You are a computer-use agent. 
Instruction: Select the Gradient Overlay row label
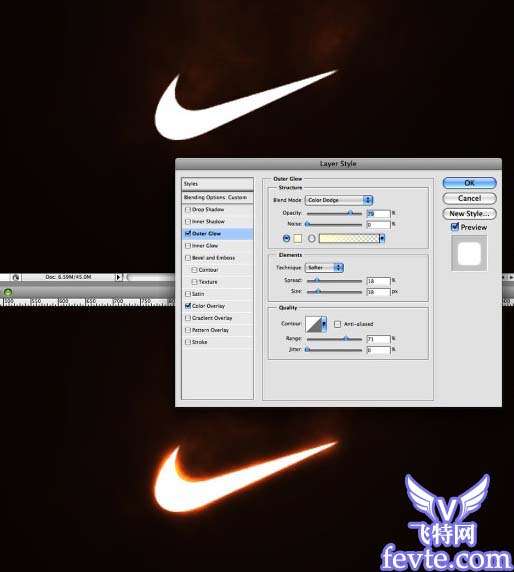(x=212, y=318)
